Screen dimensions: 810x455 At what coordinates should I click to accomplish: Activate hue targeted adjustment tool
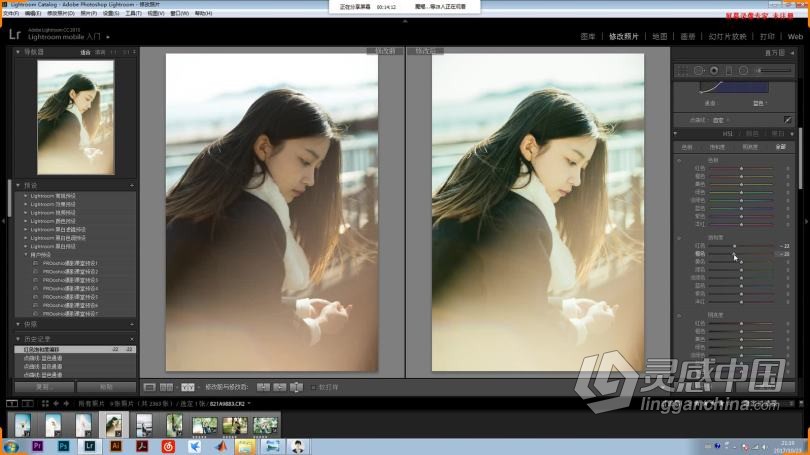click(x=679, y=161)
